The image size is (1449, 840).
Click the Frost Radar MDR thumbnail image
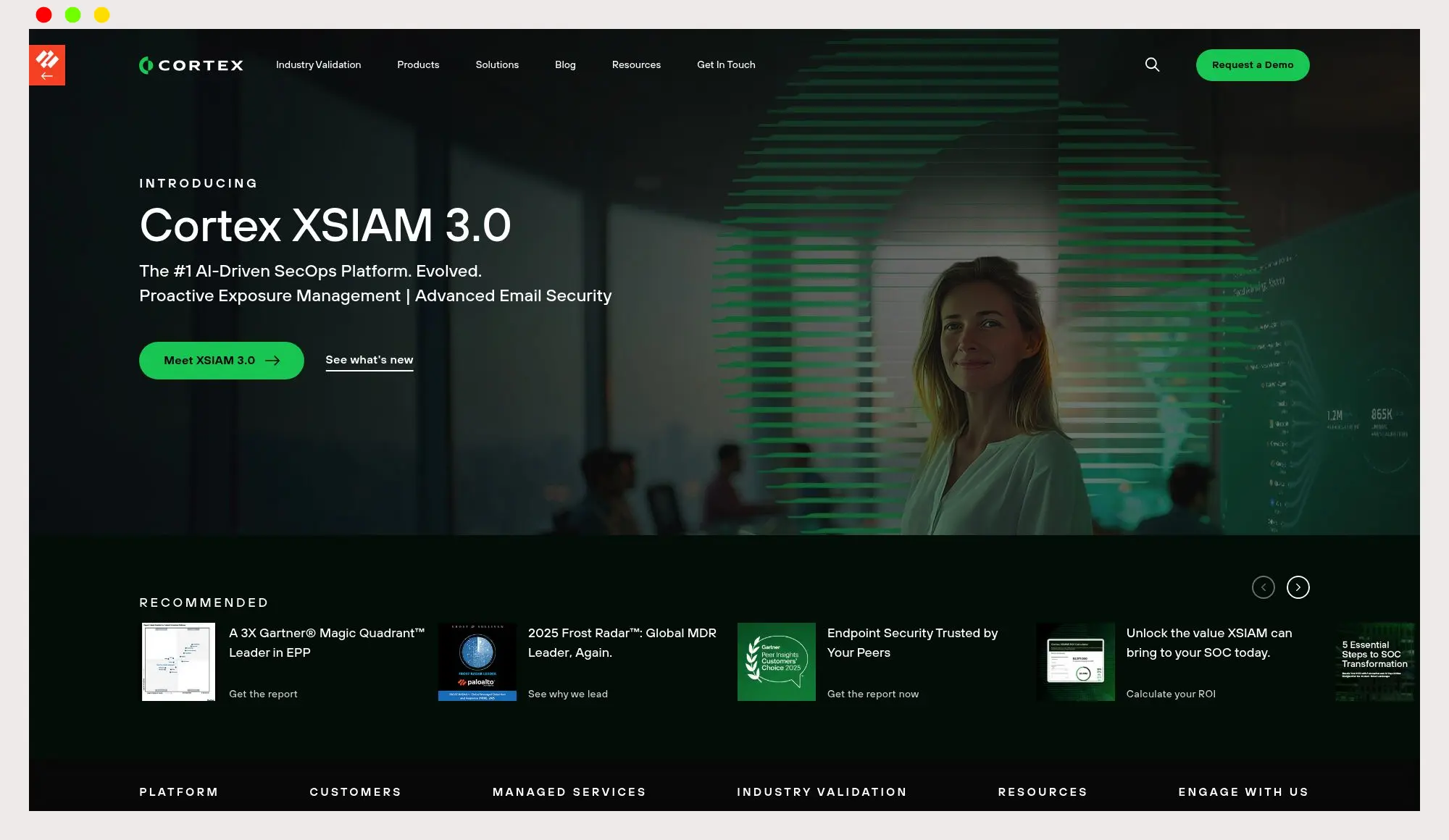(477, 662)
